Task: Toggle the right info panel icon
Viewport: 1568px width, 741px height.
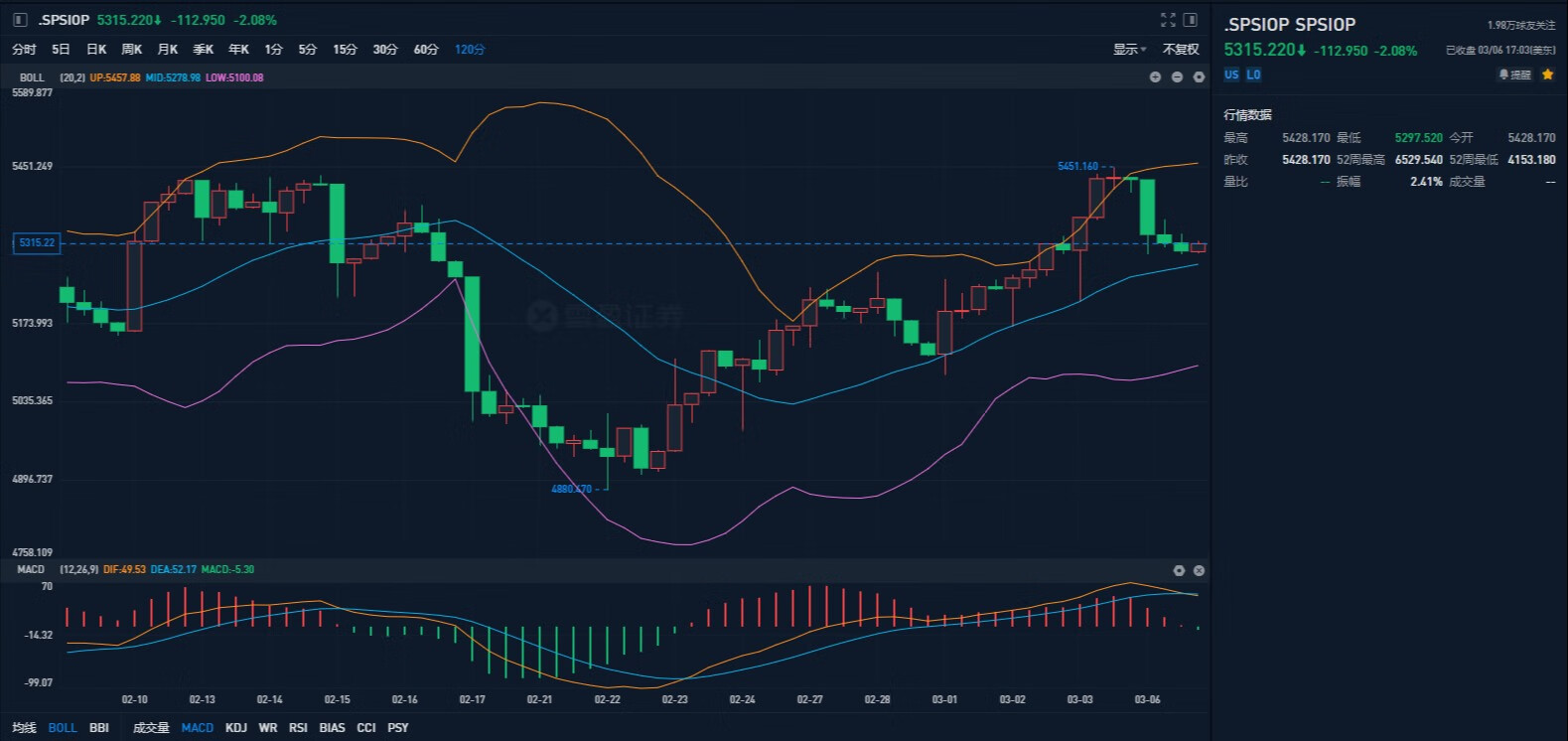Action: 1191,20
